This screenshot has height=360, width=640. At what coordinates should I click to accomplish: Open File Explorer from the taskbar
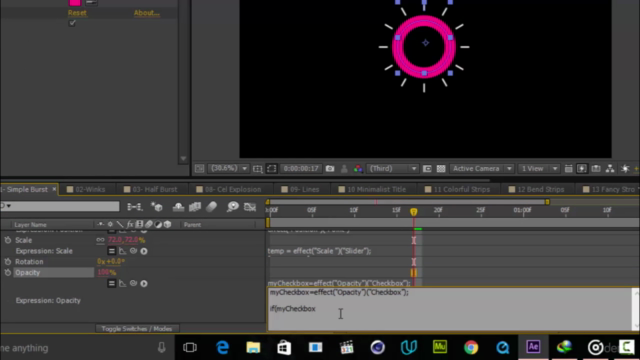click(x=253, y=347)
